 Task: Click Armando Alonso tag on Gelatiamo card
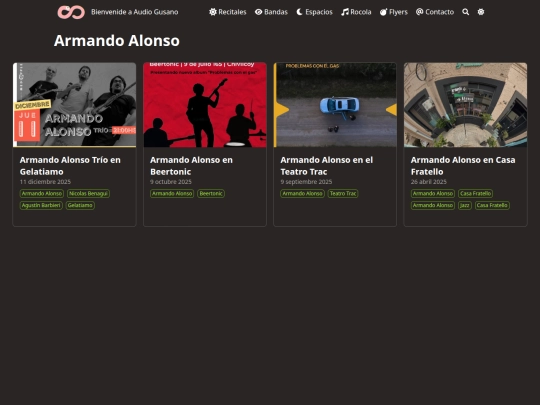tap(42, 194)
